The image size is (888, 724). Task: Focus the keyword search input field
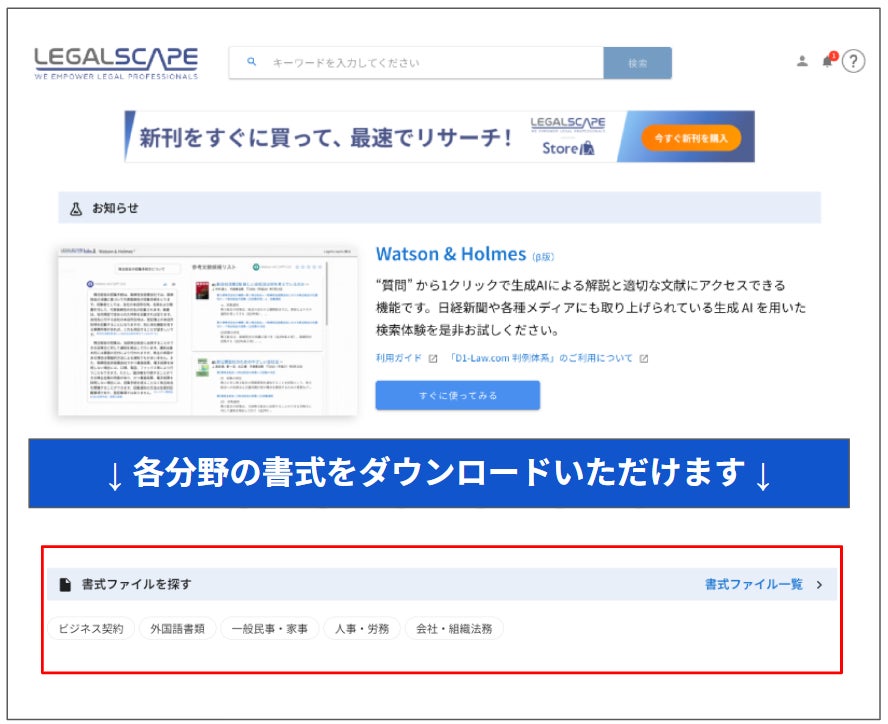pos(416,63)
